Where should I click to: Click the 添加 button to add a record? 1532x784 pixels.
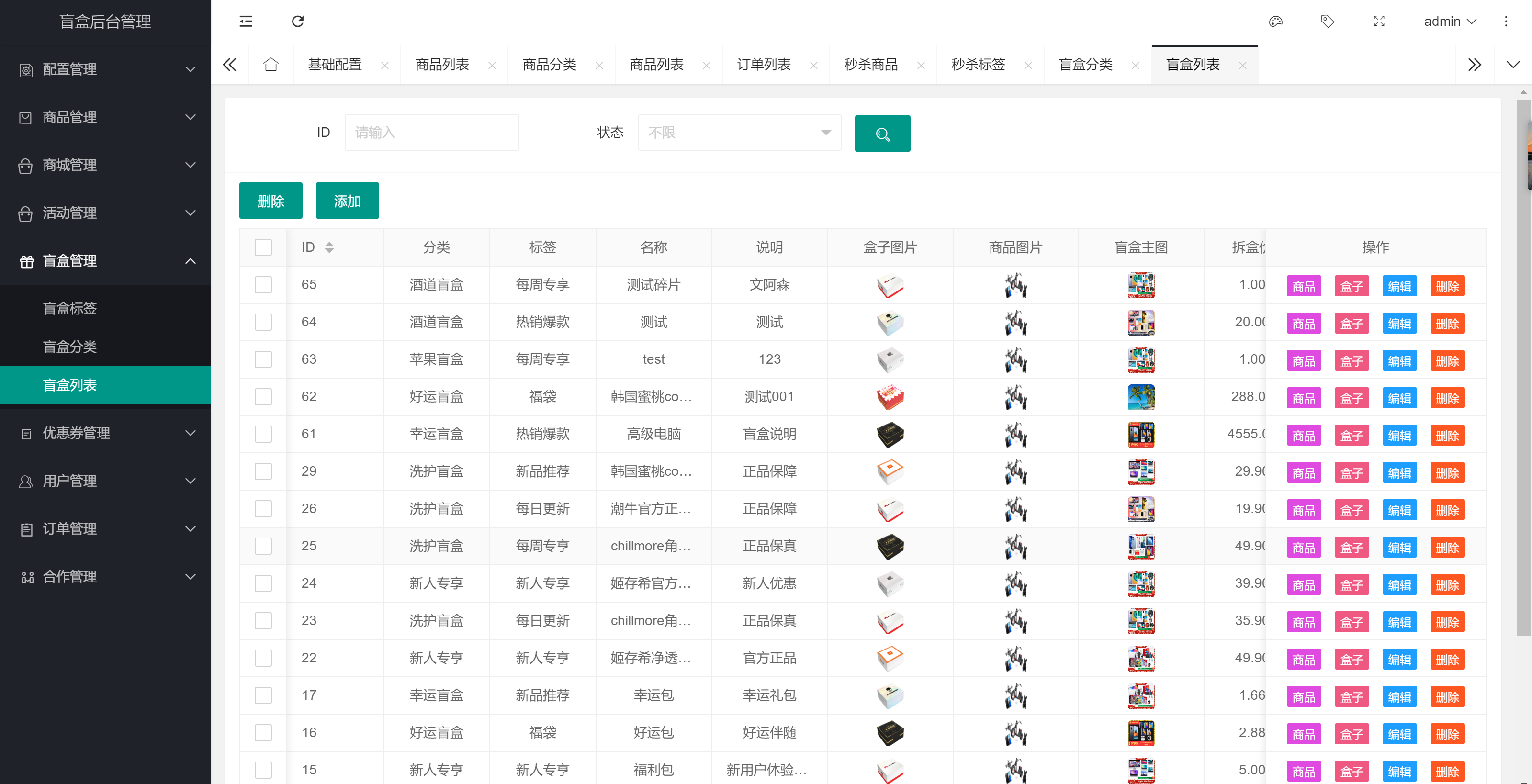tap(347, 201)
